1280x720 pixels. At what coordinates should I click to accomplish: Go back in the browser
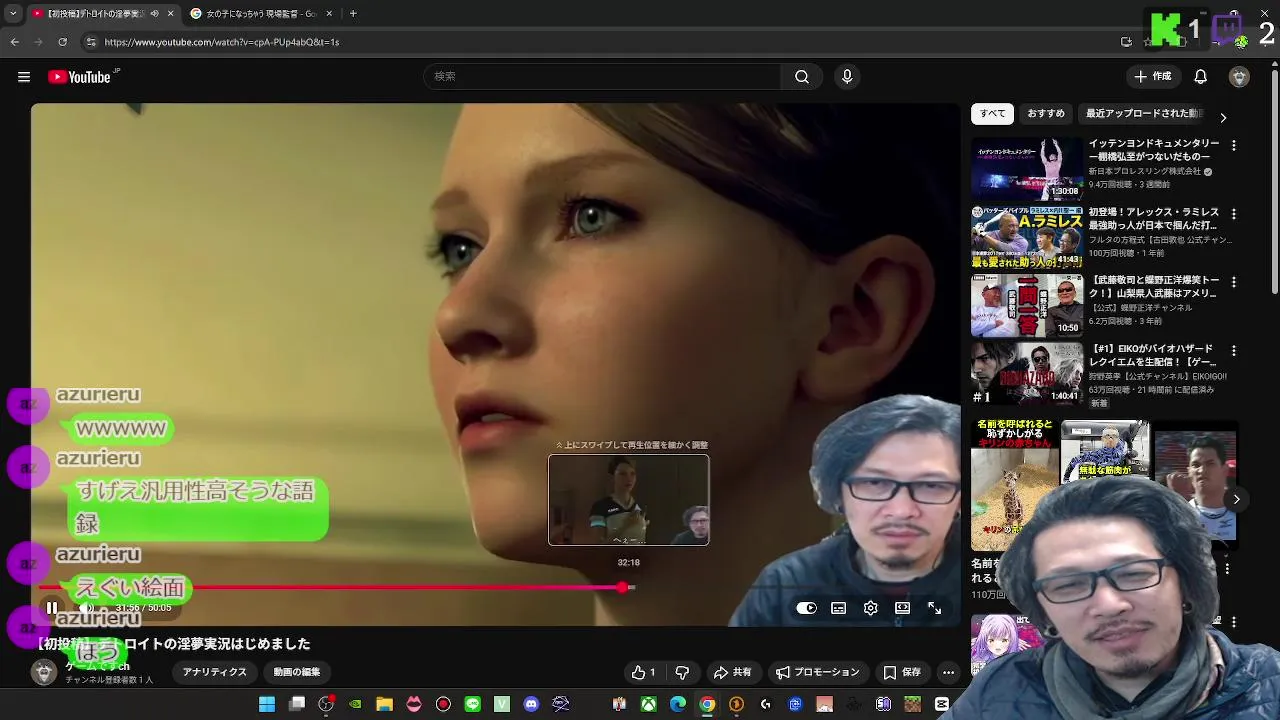point(14,42)
